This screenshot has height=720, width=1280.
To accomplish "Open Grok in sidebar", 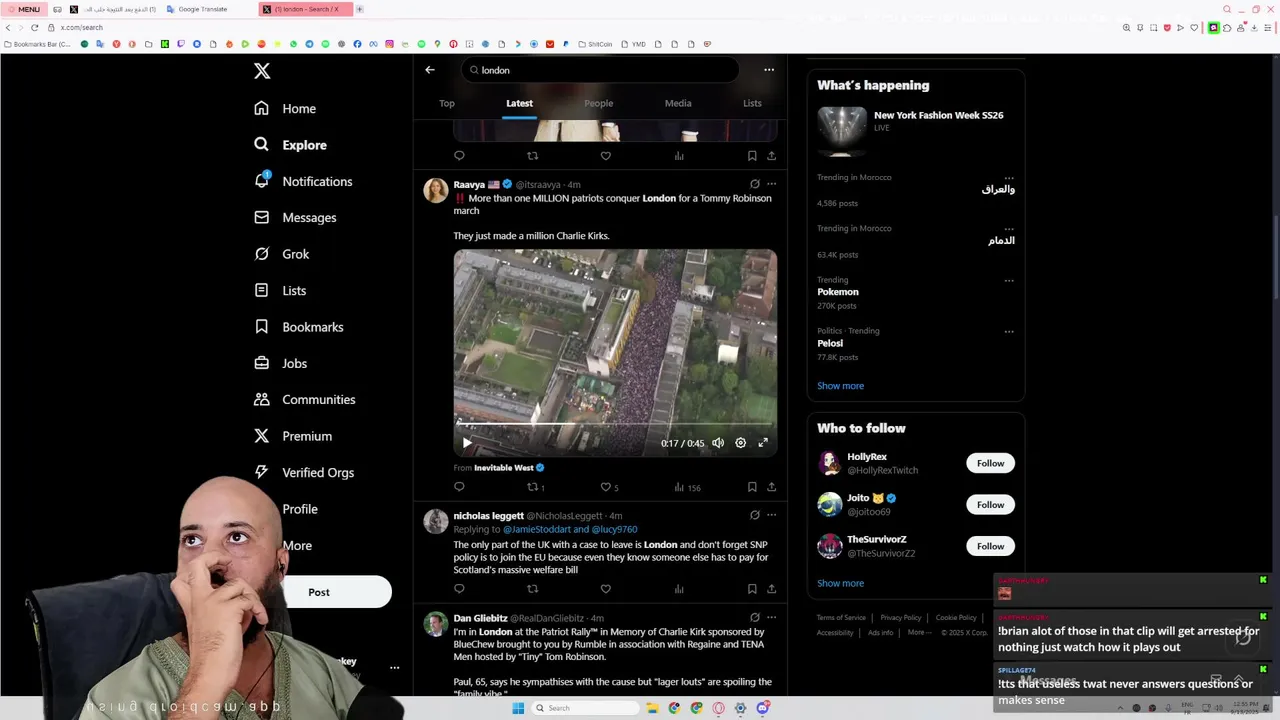I will (x=282, y=254).
